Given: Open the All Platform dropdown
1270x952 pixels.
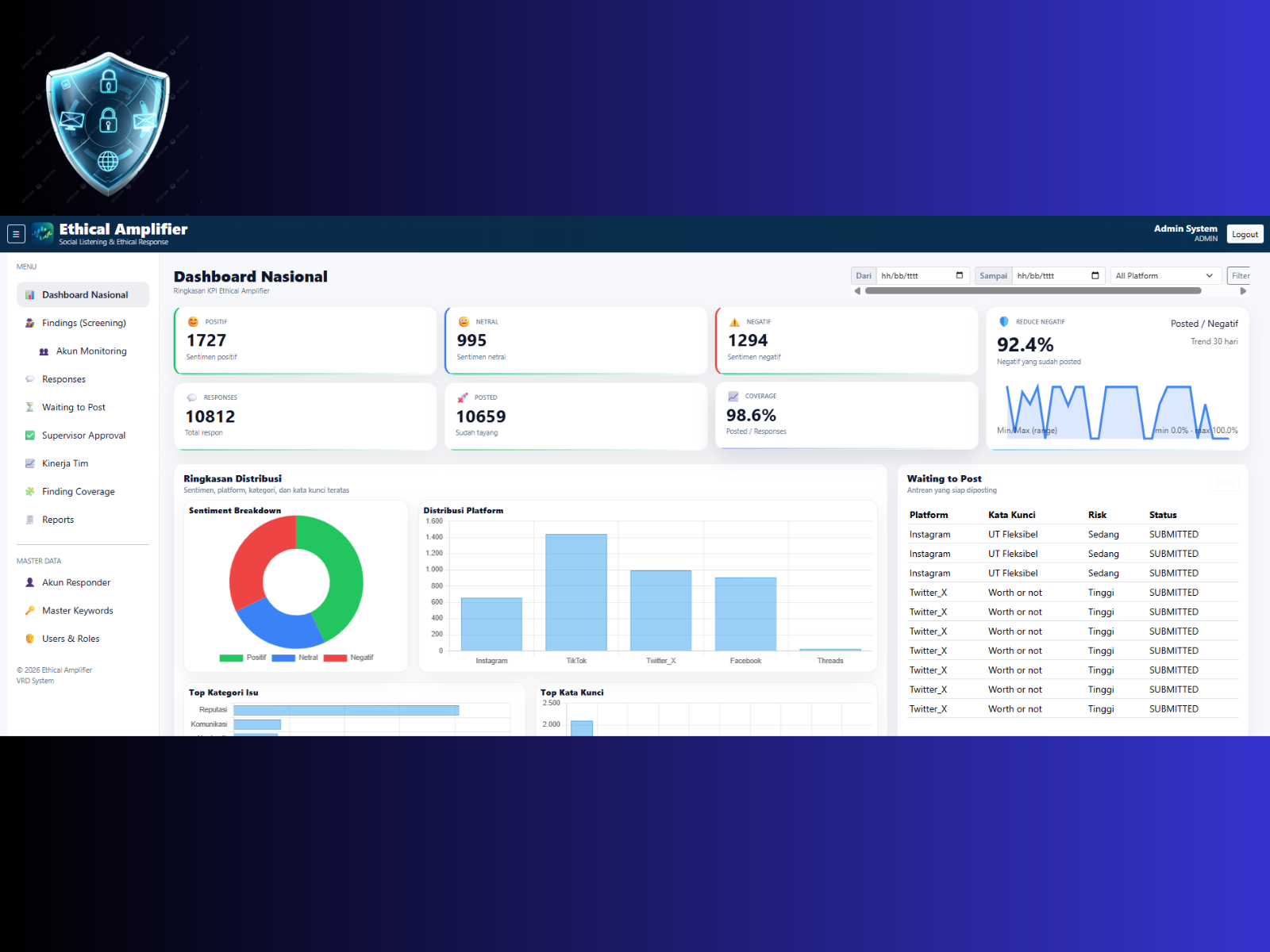Looking at the screenshot, I should pos(1164,276).
